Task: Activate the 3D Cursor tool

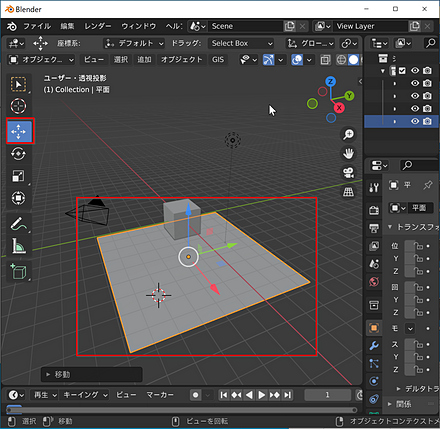Action: tap(18, 106)
